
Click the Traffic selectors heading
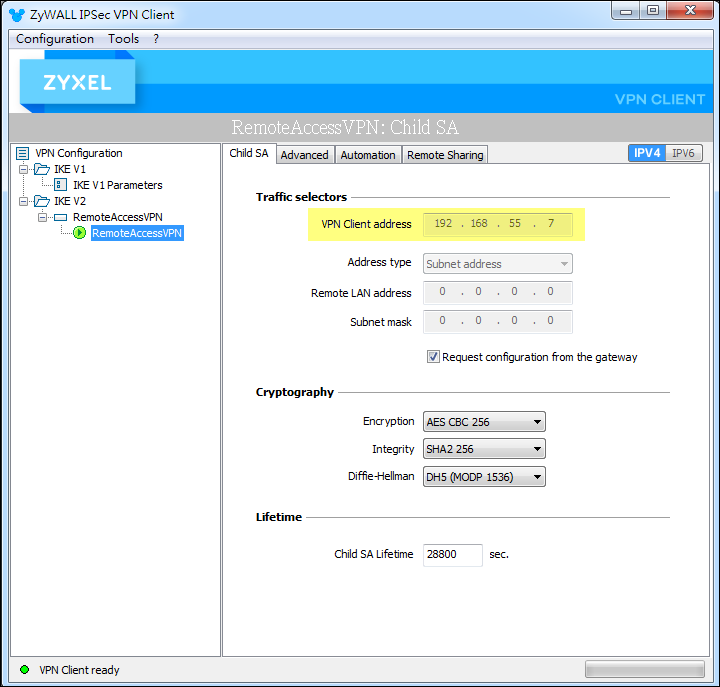(x=301, y=197)
